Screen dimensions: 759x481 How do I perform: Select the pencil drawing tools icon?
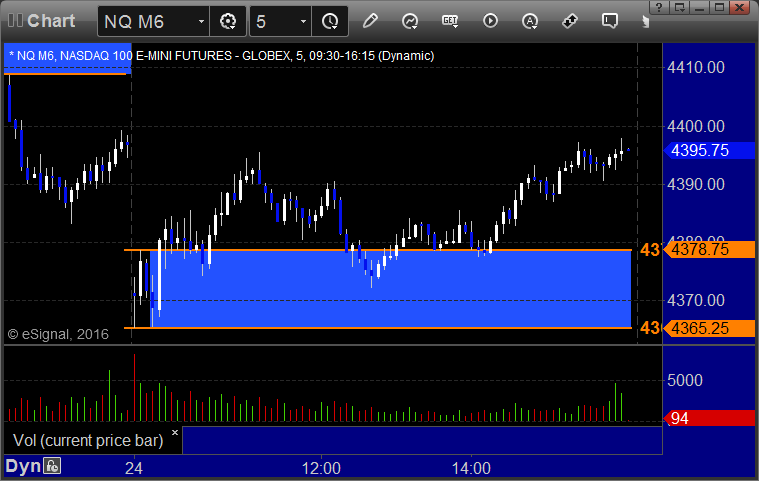pos(370,21)
